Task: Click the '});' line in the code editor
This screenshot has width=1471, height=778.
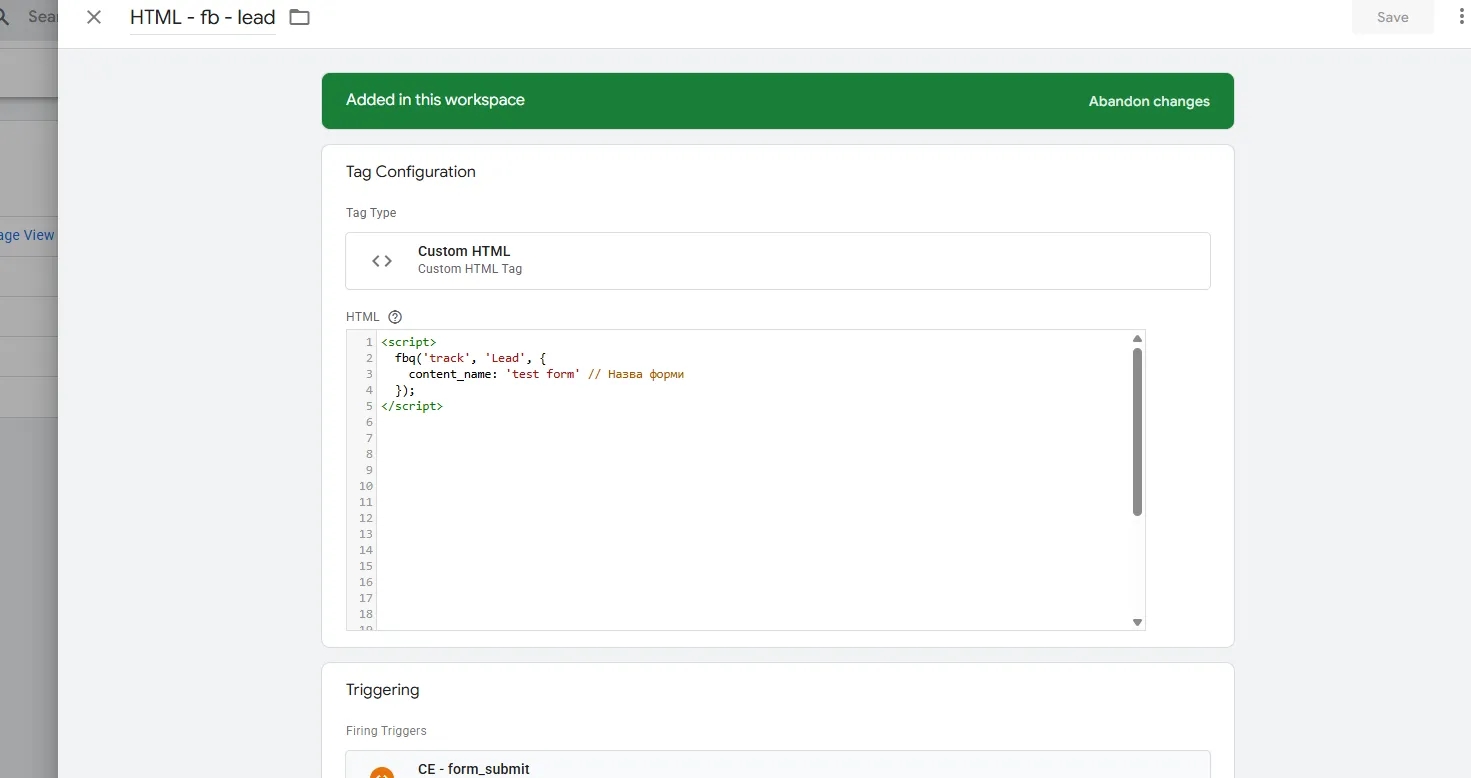Action: coord(404,390)
